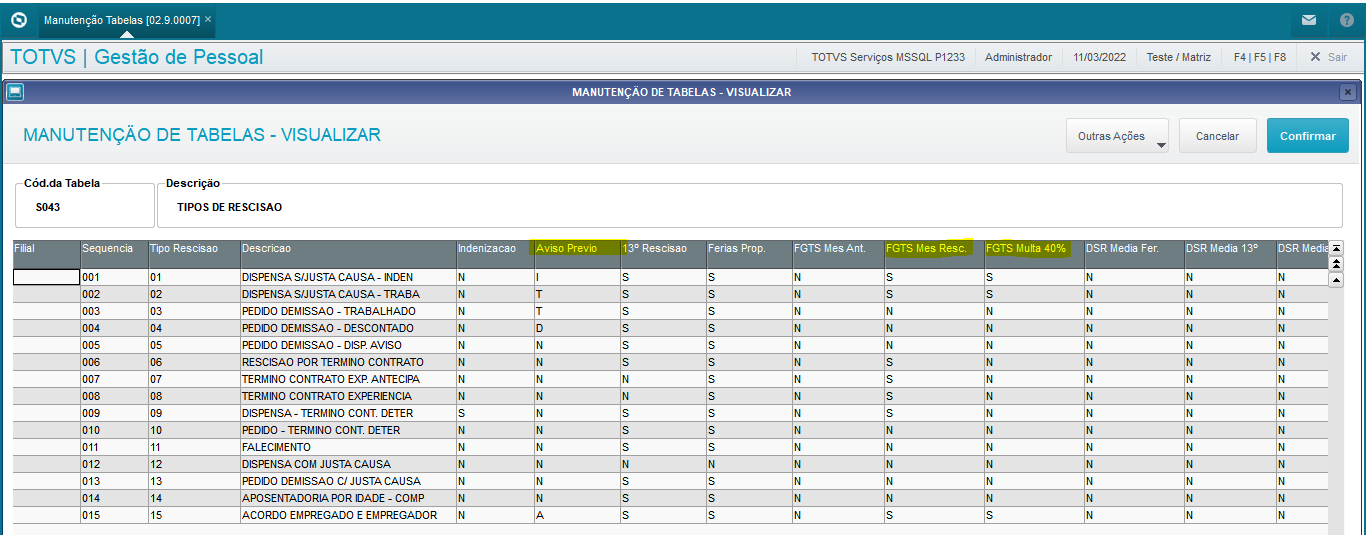1366x535 pixels.
Task: Click Aviso Previo value I in row 001
Action: (576, 277)
